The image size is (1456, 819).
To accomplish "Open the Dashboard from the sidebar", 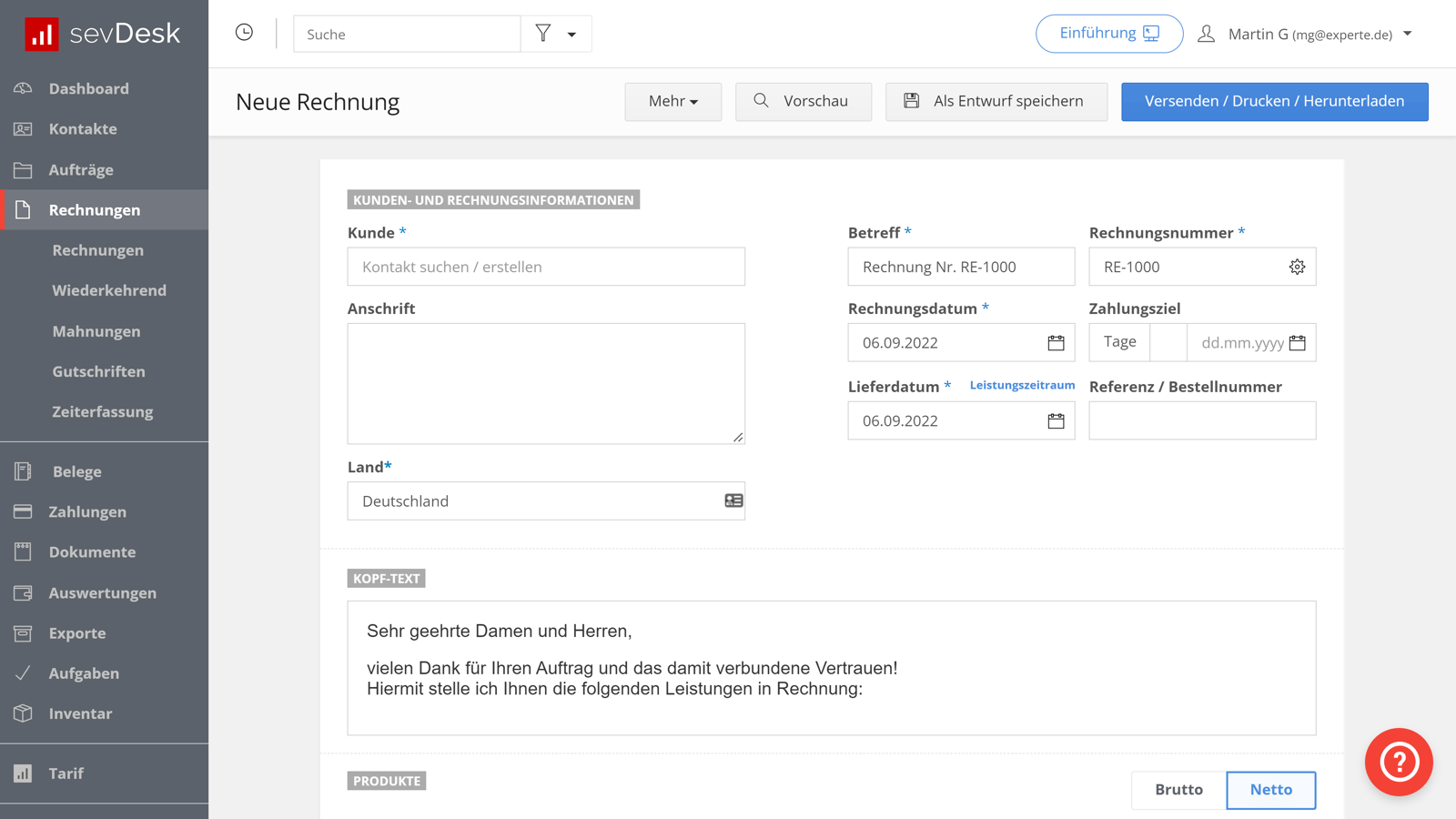I will [x=88, y=88].
